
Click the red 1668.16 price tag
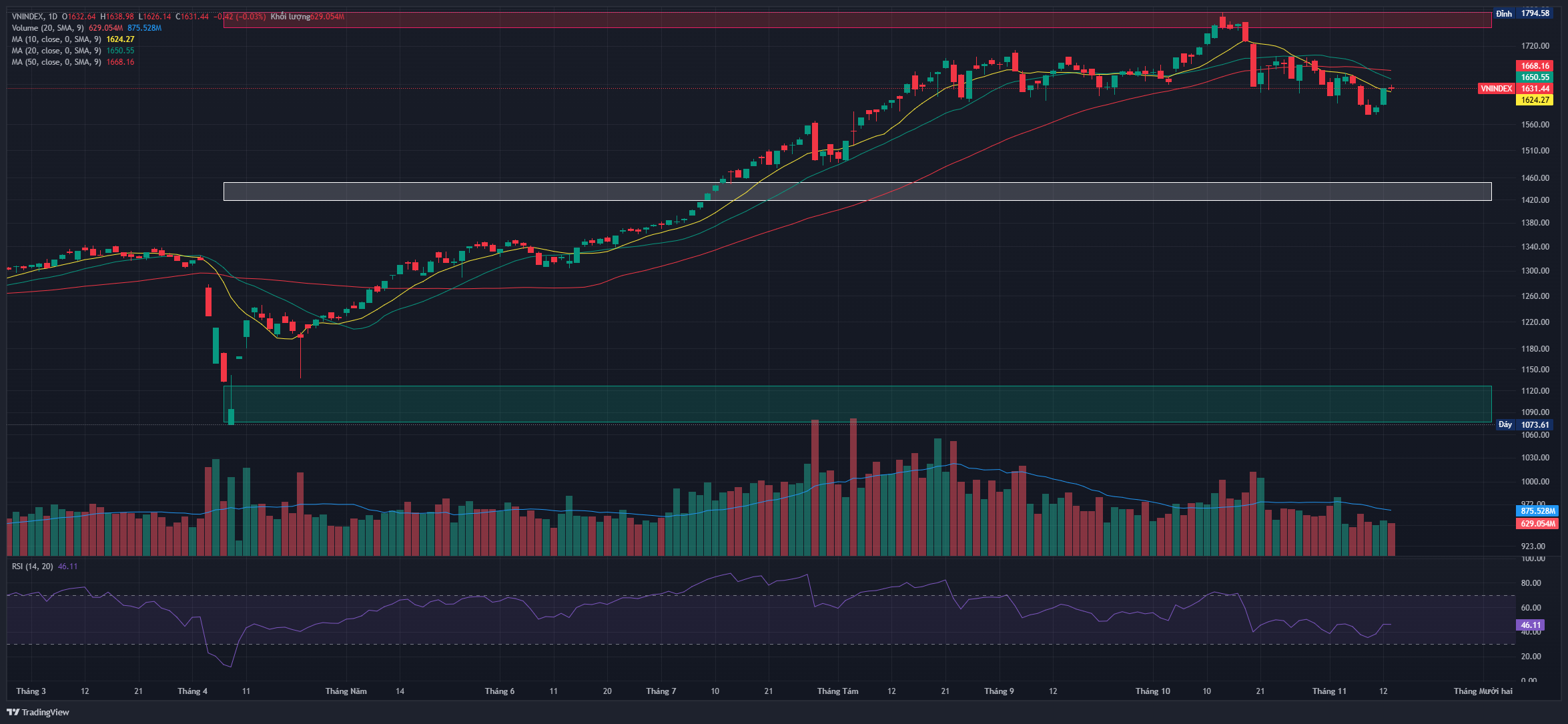1535,66
